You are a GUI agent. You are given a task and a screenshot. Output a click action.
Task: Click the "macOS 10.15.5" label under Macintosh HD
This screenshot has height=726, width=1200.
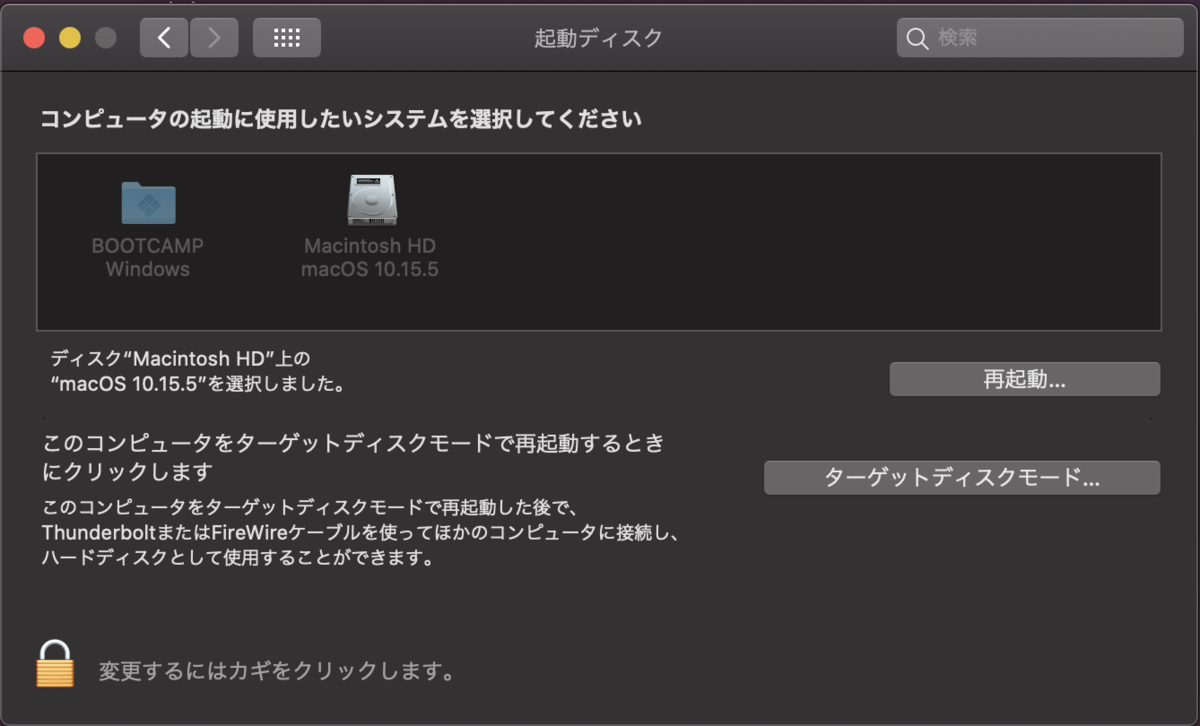point(370,269)
